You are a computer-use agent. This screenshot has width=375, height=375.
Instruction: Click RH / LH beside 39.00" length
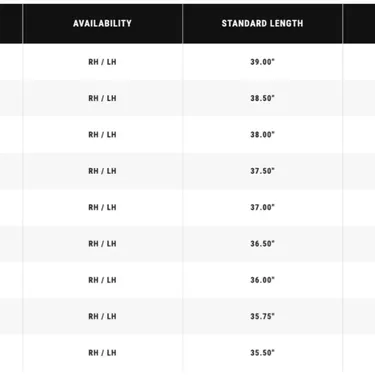(102, 62)
